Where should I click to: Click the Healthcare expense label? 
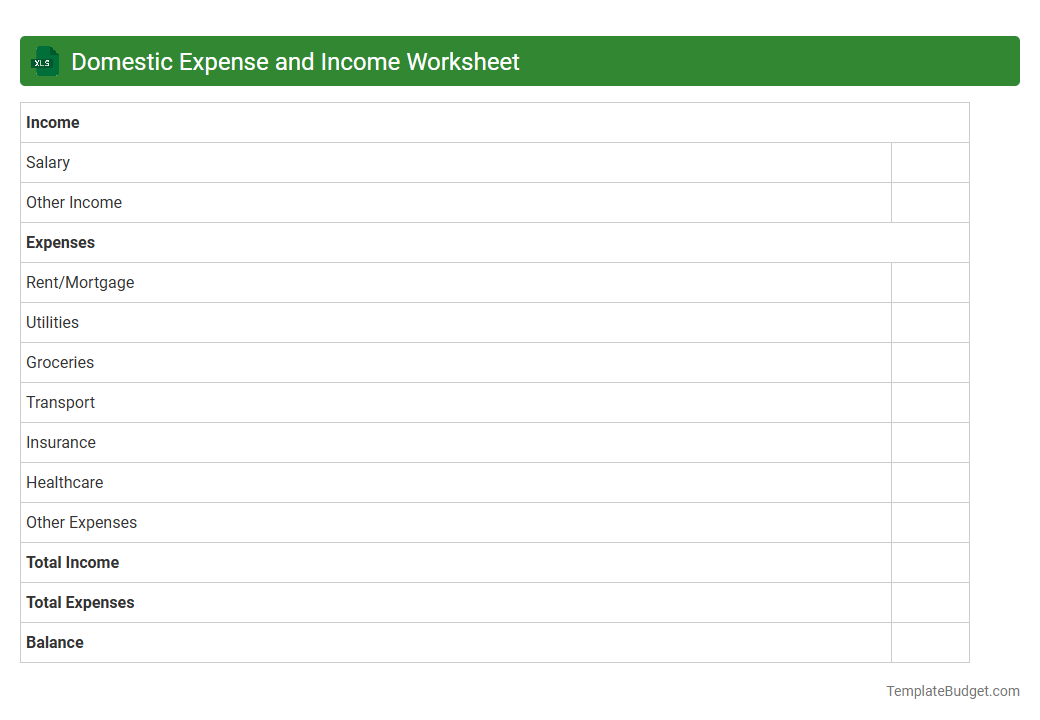pyautogui.click(x=65, y=482)
